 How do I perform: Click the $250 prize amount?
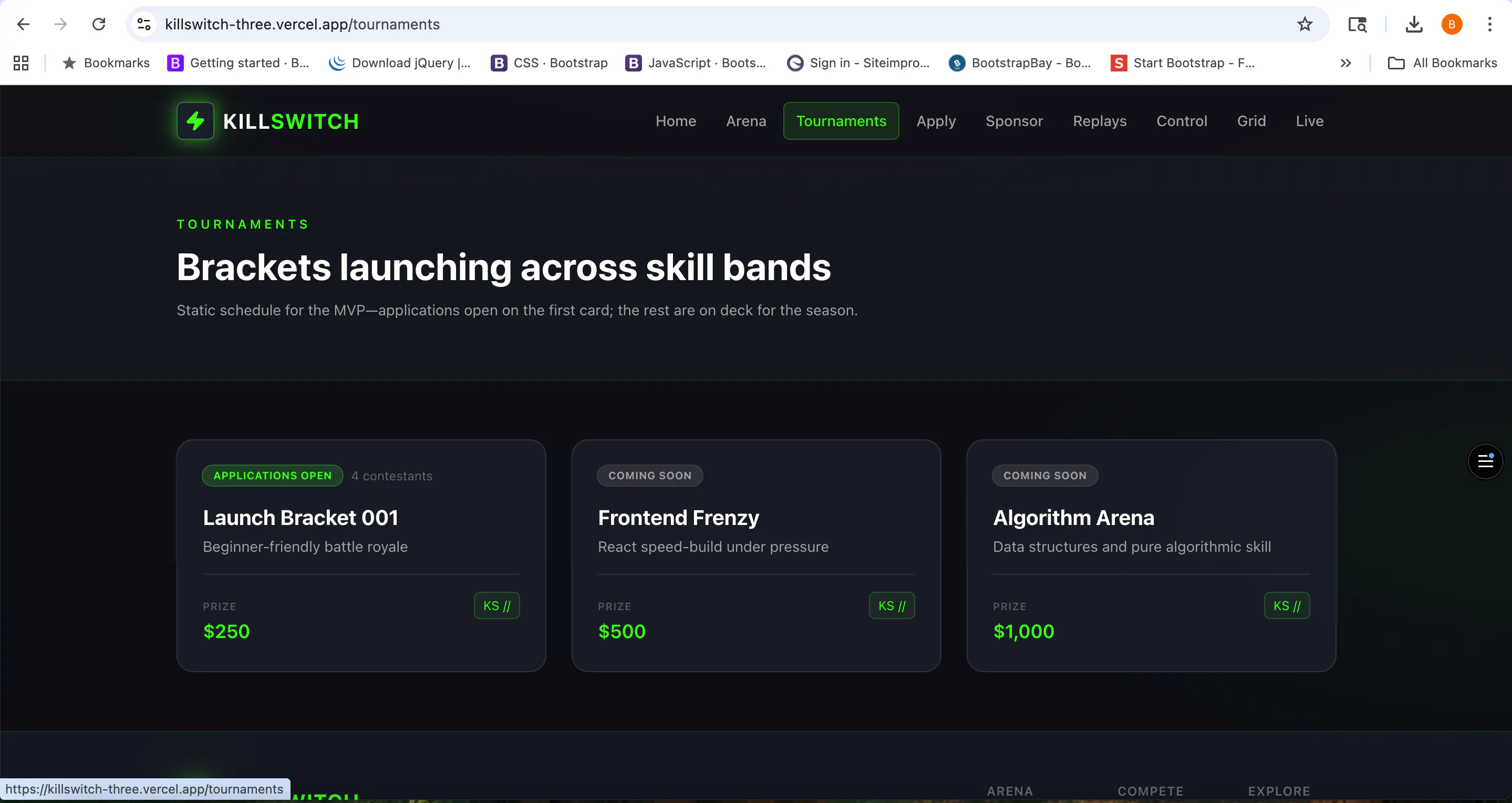(x=226, y=632)
